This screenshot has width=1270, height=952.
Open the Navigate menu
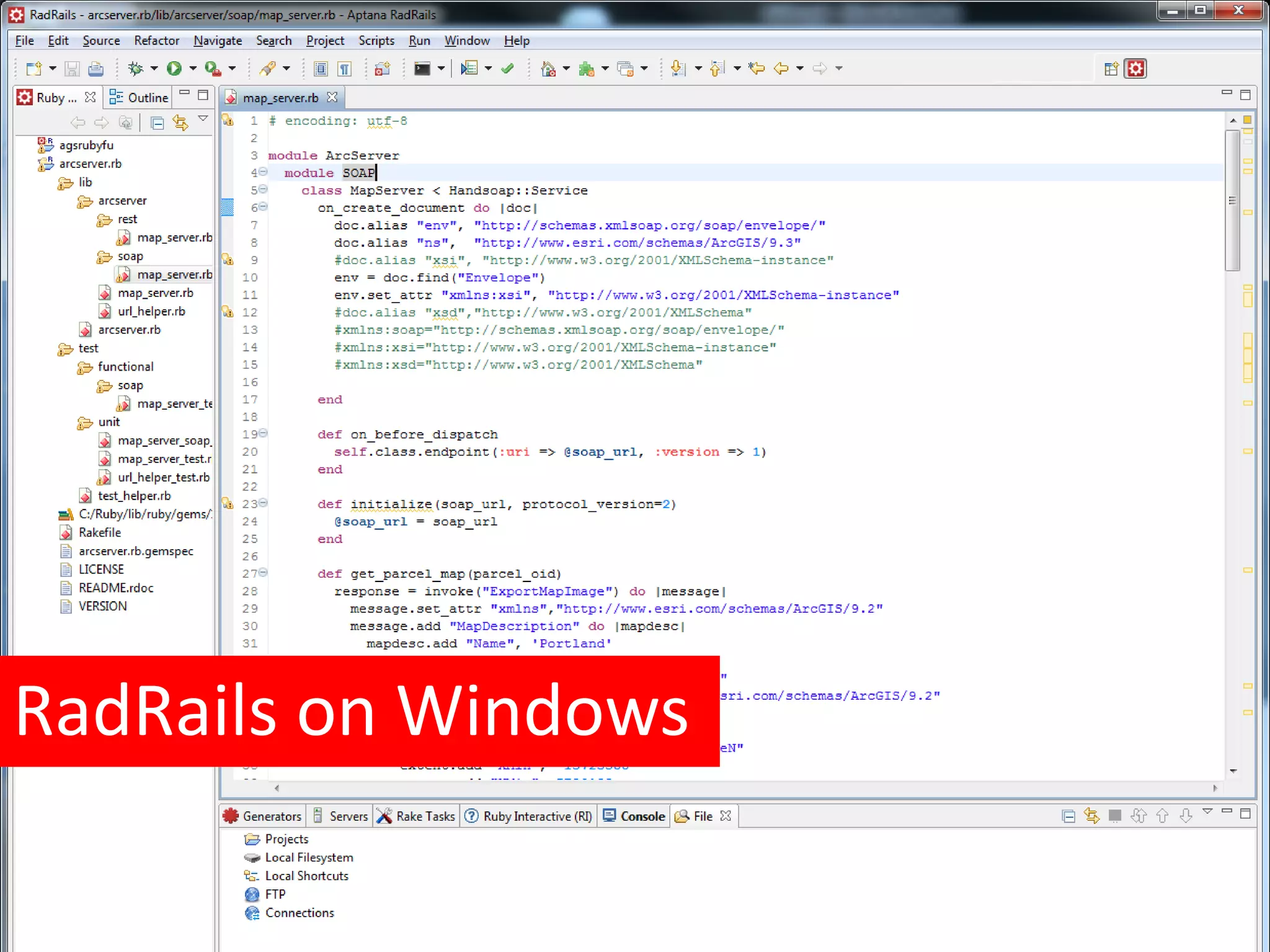[x=218, y=41]
